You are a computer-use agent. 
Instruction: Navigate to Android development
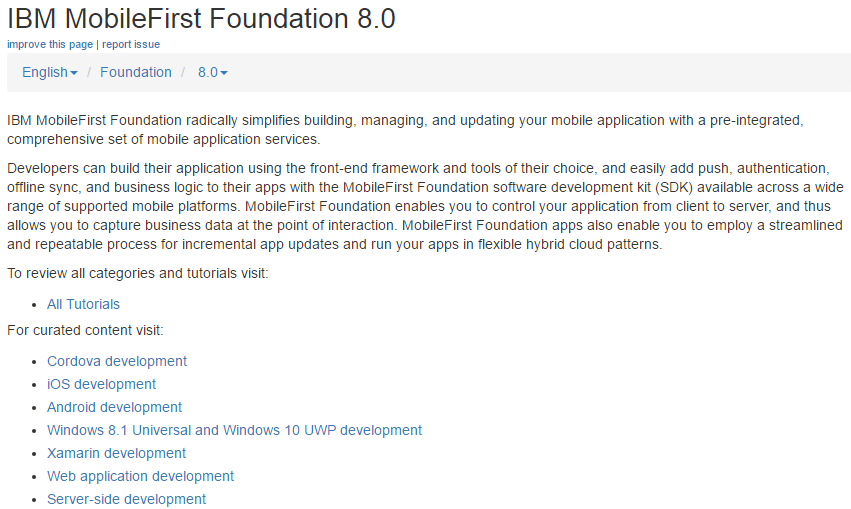114,407
